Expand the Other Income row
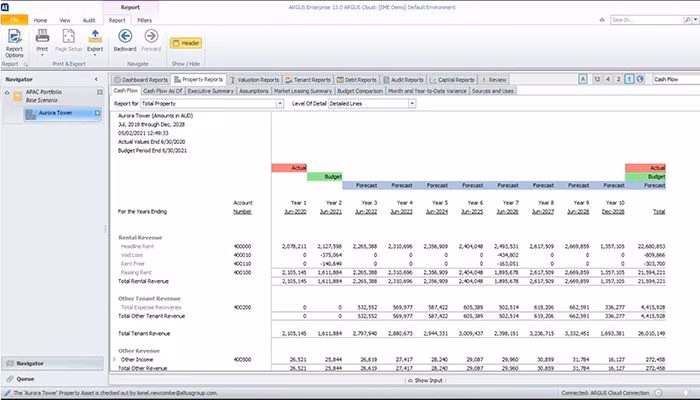This screenshot has width=700, height=400. (114, 359)
